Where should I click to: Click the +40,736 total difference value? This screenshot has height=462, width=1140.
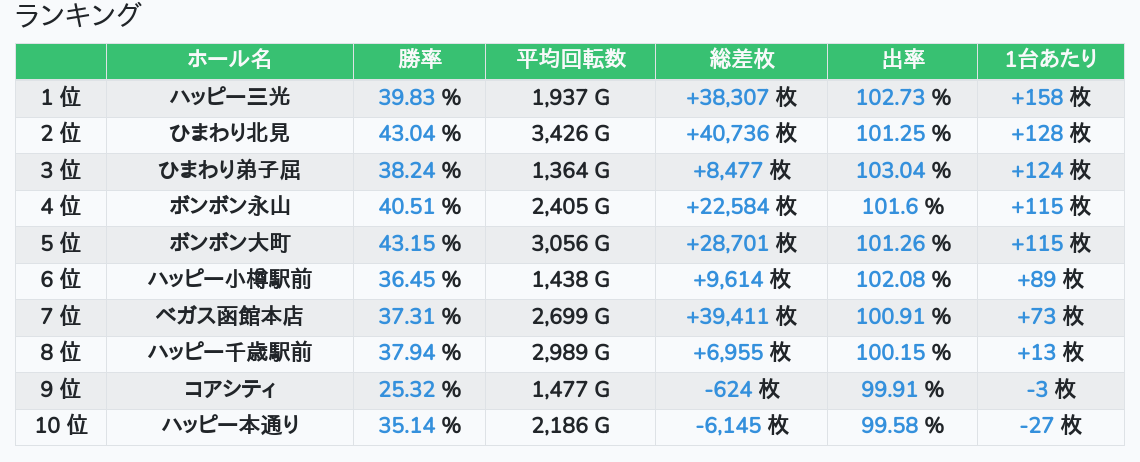(727, 134)
